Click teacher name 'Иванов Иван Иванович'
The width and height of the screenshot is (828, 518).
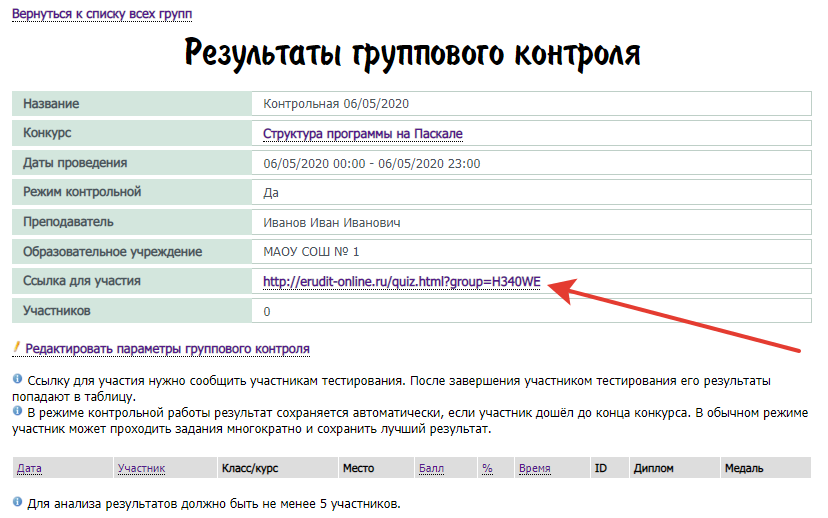tap(332, 223)
